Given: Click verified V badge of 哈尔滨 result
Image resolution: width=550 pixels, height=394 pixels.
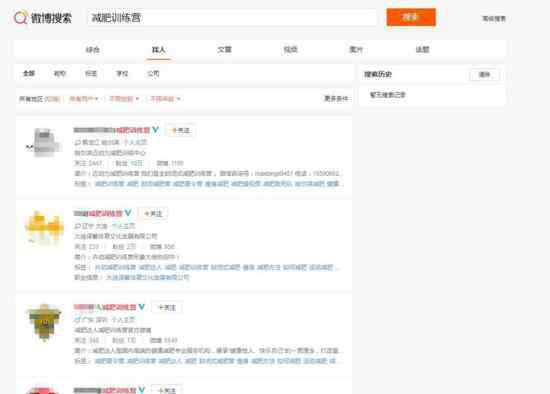Looking at the screenshot, I should [155, 130].
